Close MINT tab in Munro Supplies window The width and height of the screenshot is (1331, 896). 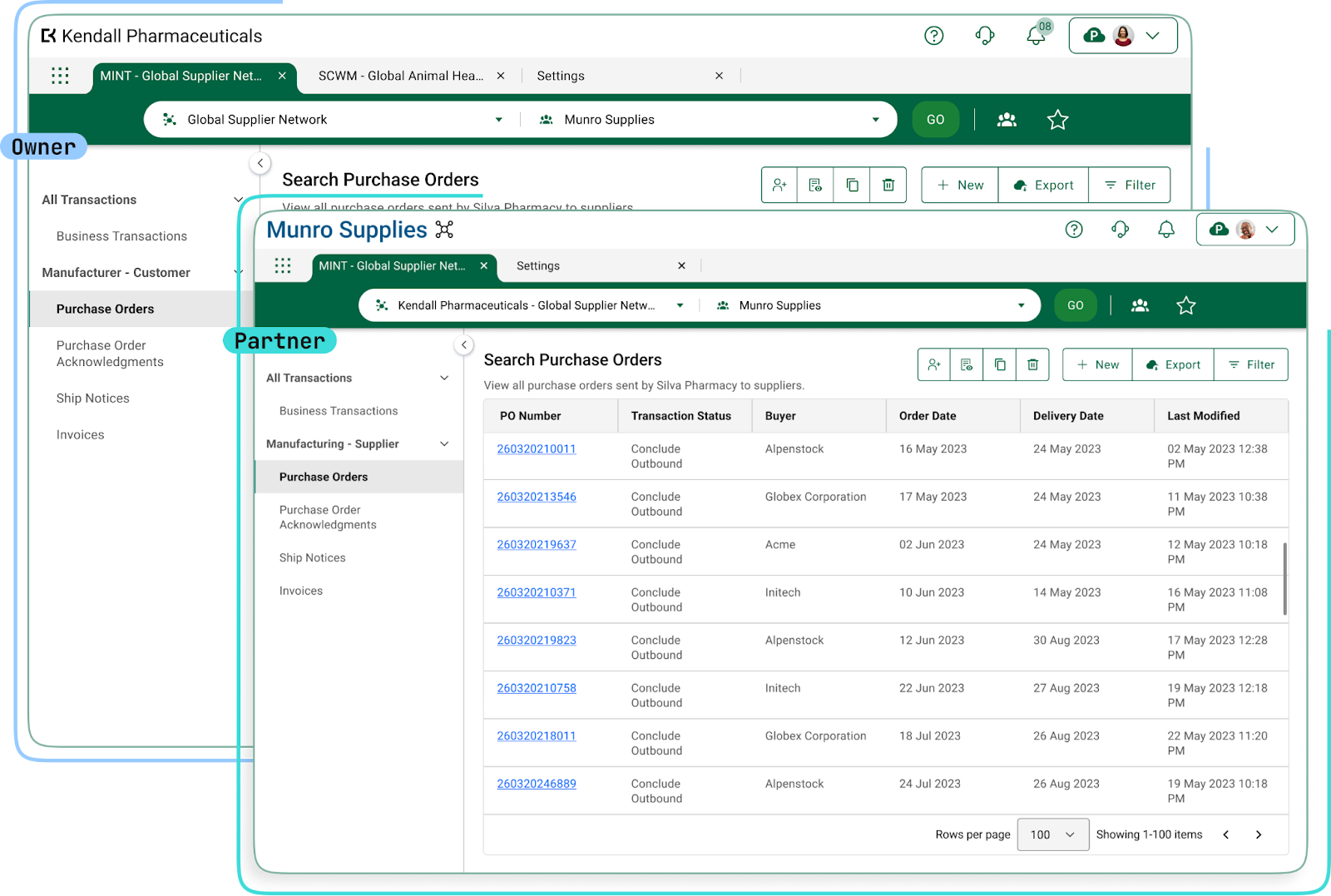(x=484, y=266)
